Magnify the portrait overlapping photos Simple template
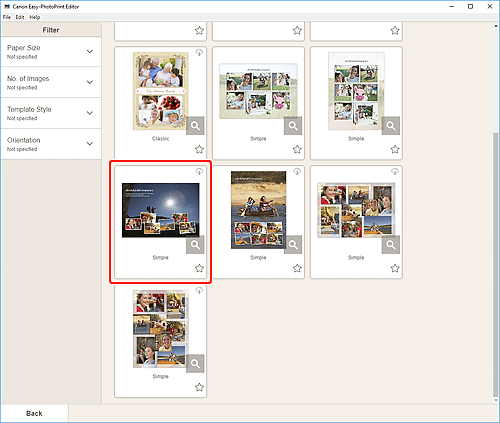This screenshot has height=423, width=500. click(x=195, y=364)
